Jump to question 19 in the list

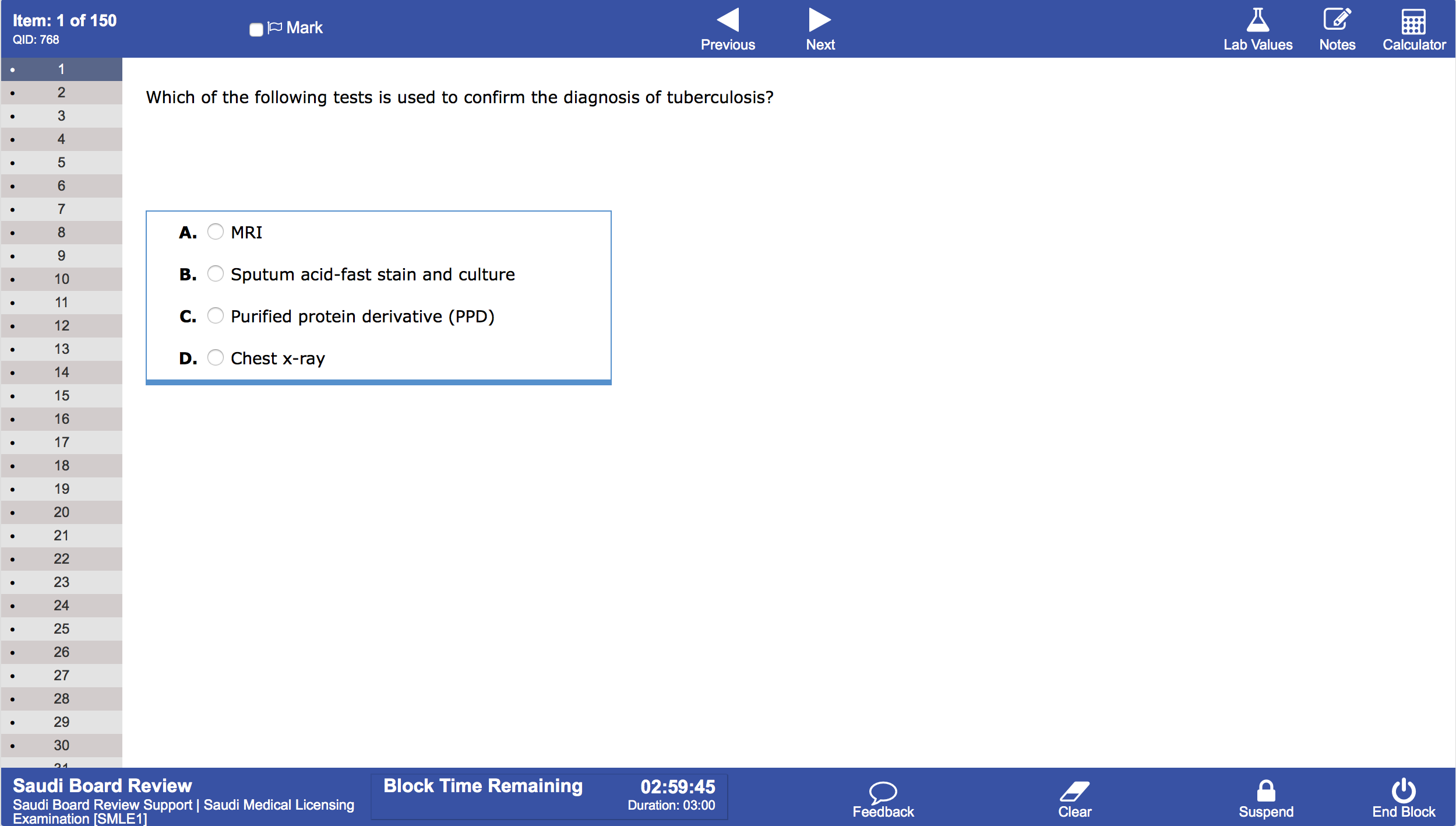coord(61,489)
